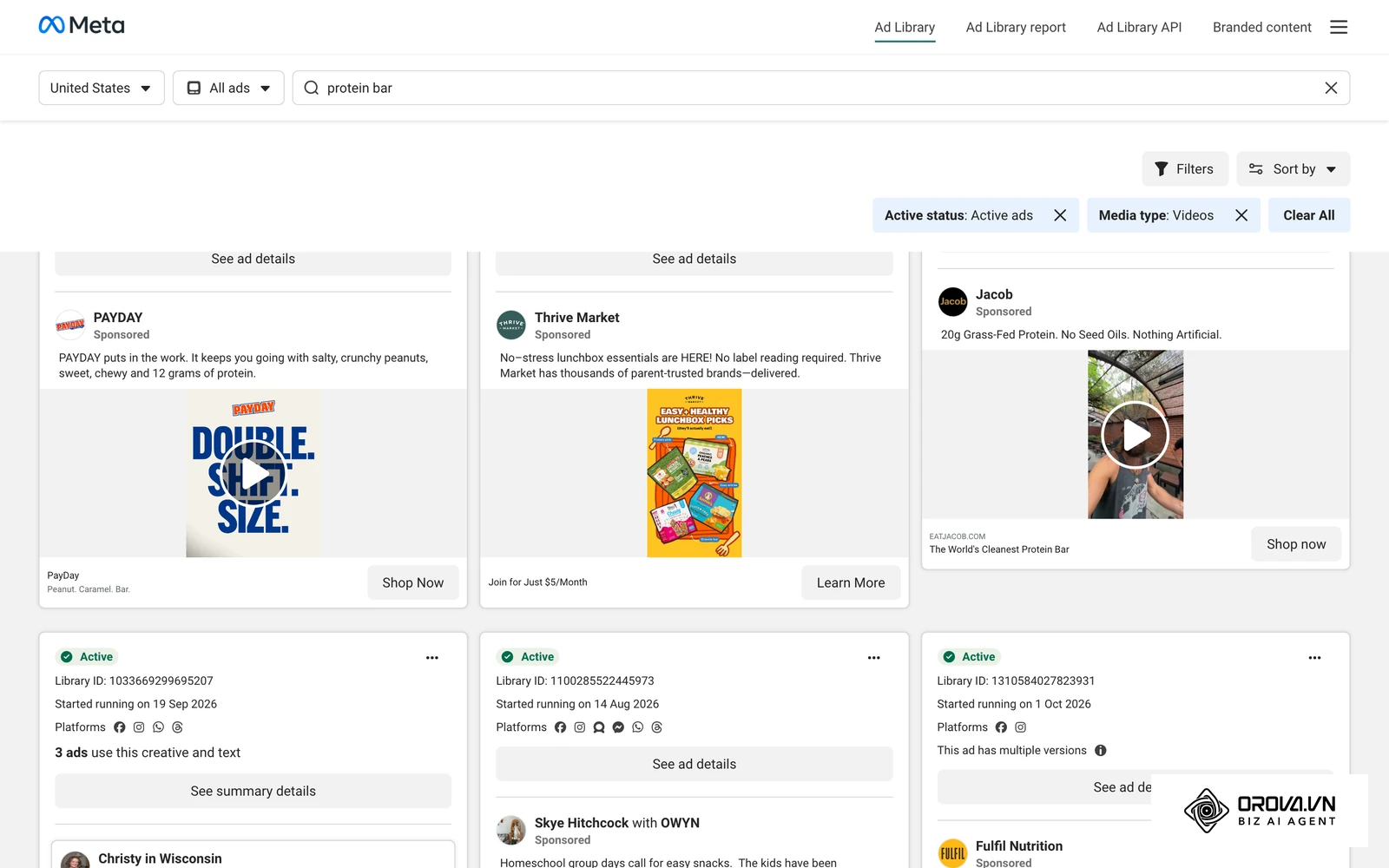
Task: Remove the Media type Videos filter
Action: click(1241, 215)
